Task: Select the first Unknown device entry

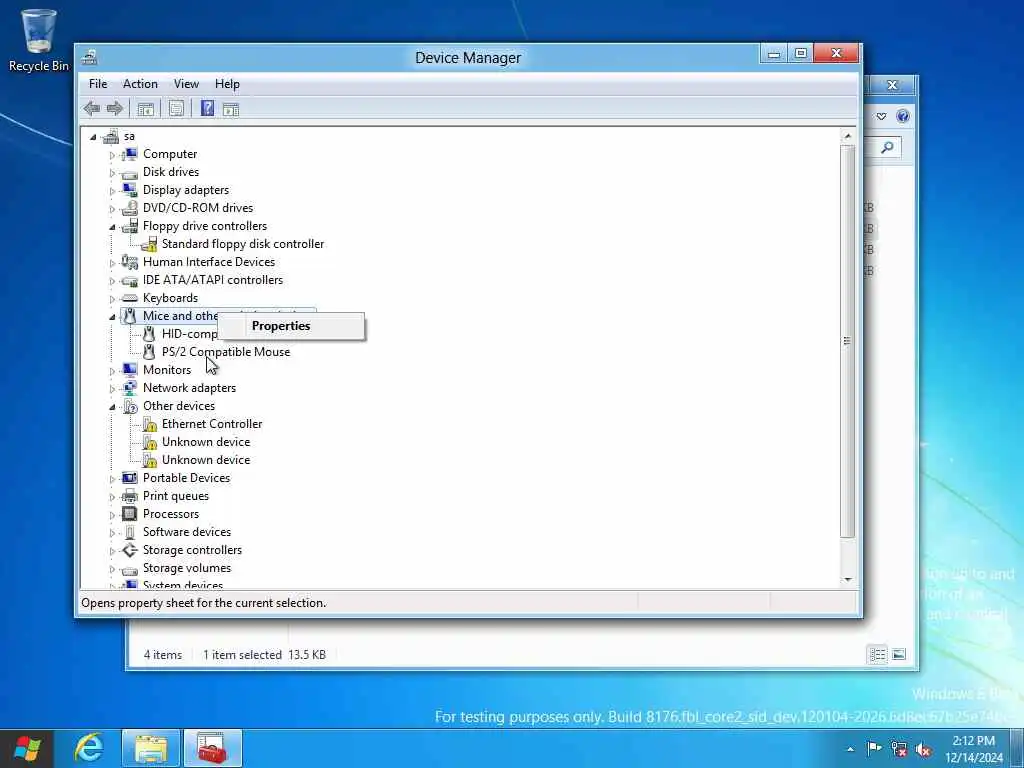Action: [206, 442]
